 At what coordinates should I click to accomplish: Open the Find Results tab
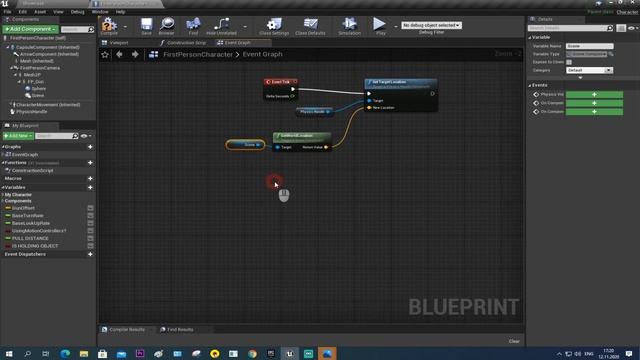(180, 329)
